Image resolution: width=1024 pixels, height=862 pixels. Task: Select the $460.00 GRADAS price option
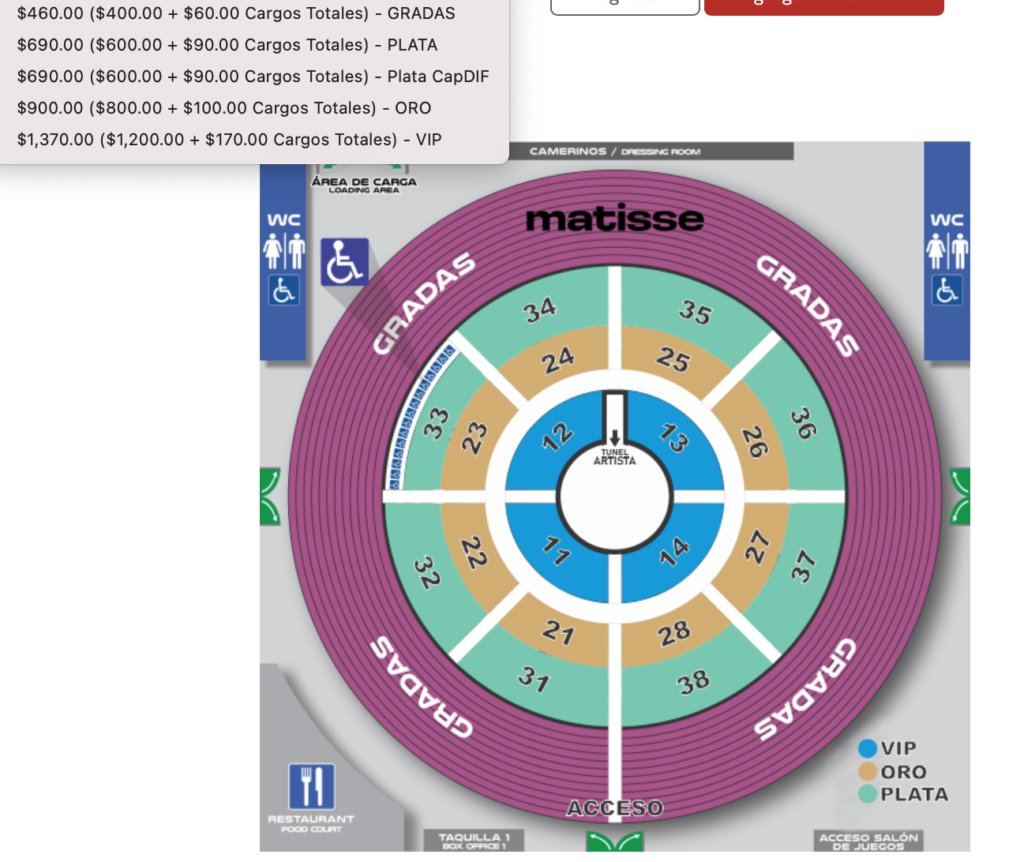tap(236, 13)
